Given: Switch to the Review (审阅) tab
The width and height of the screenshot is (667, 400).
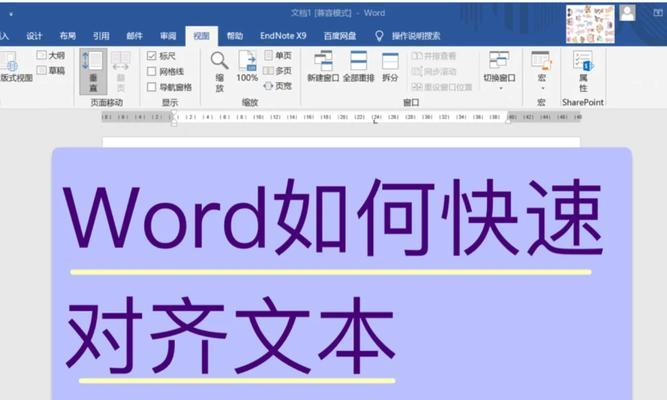Looking at the screenshot, I should [x=168, y=36].
